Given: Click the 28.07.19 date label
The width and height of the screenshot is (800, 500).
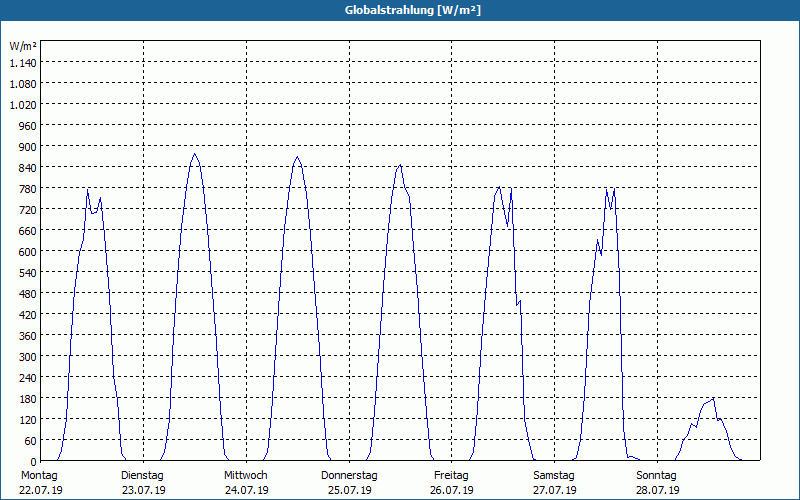Looking at the screenshot, I should coord(658,490).
